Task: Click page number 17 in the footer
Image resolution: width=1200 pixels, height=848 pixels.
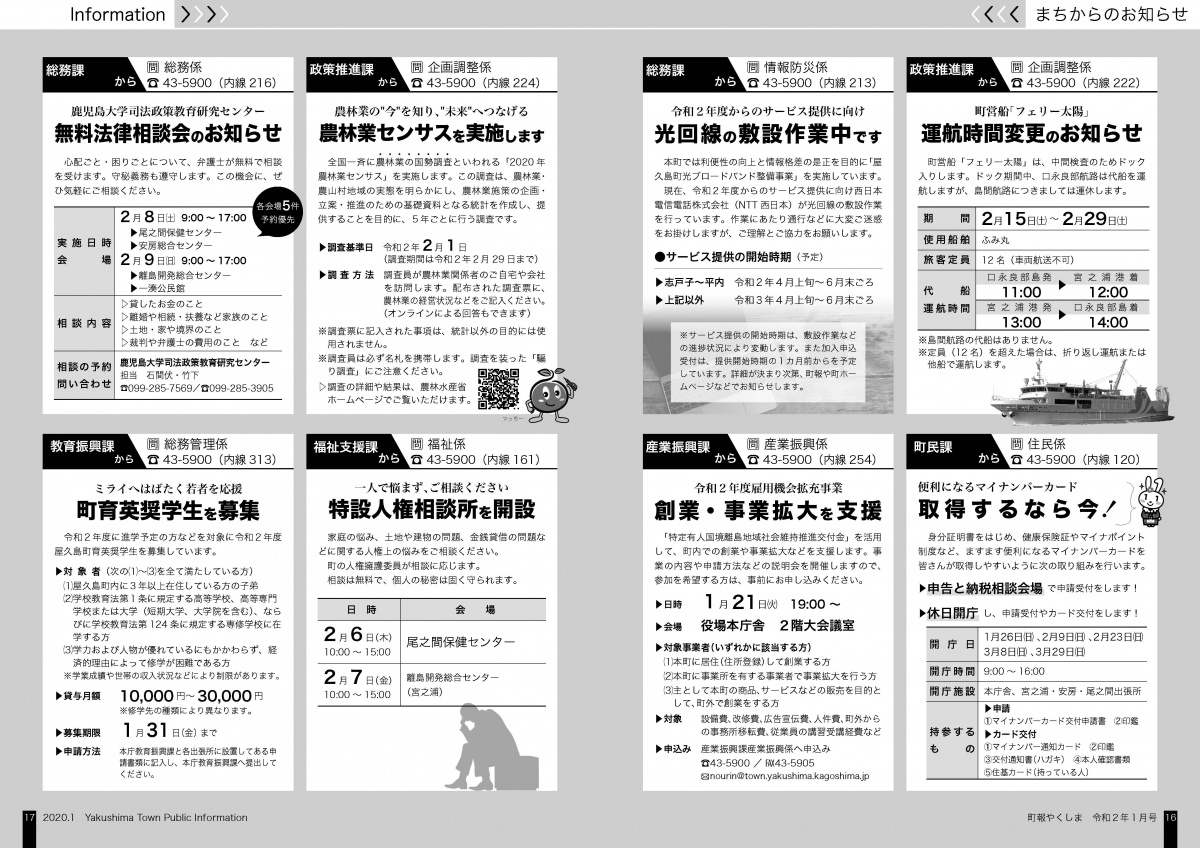Action: coord(28,818)
